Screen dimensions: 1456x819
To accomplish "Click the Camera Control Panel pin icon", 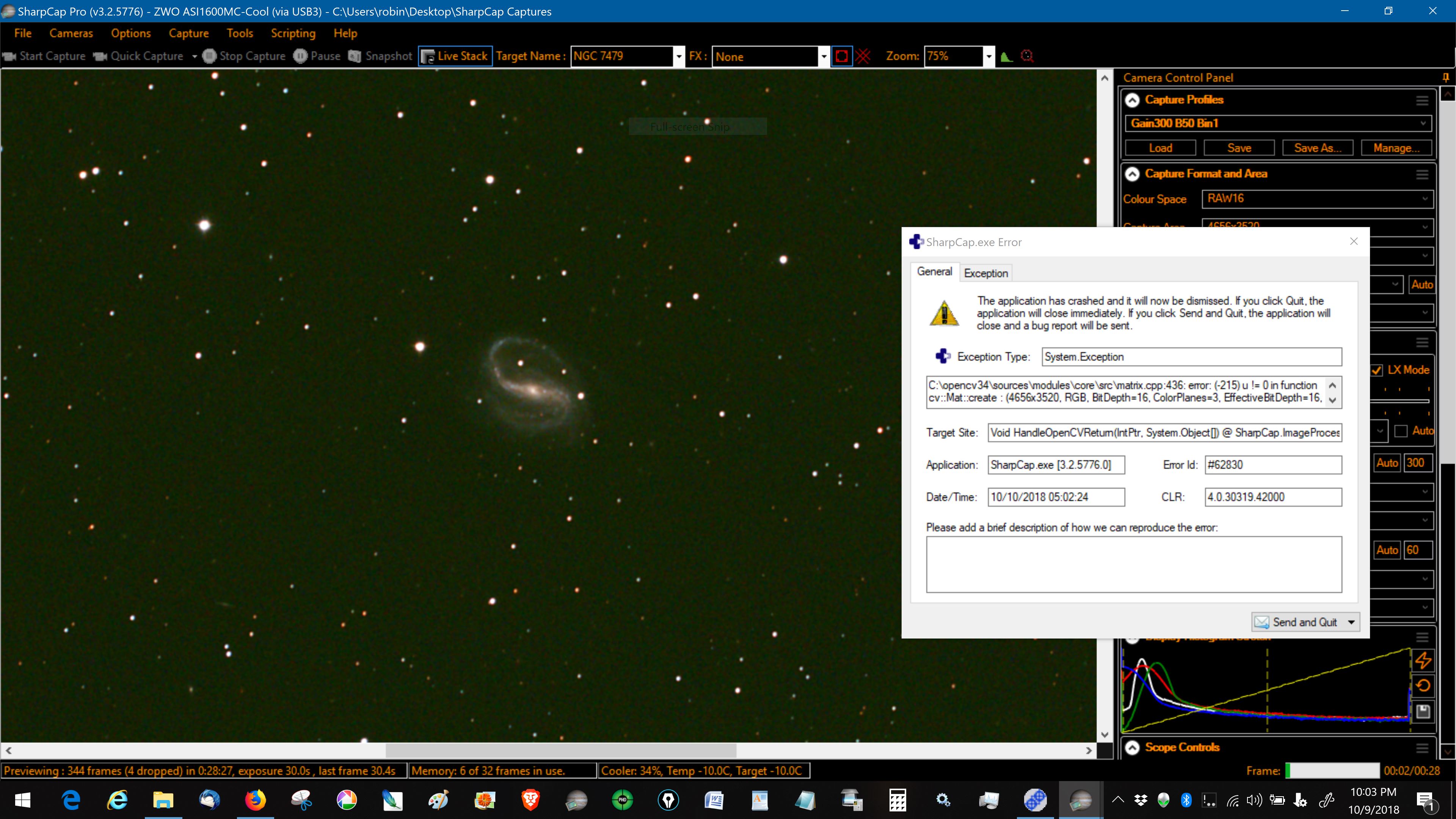I will tap(1446, 78).
